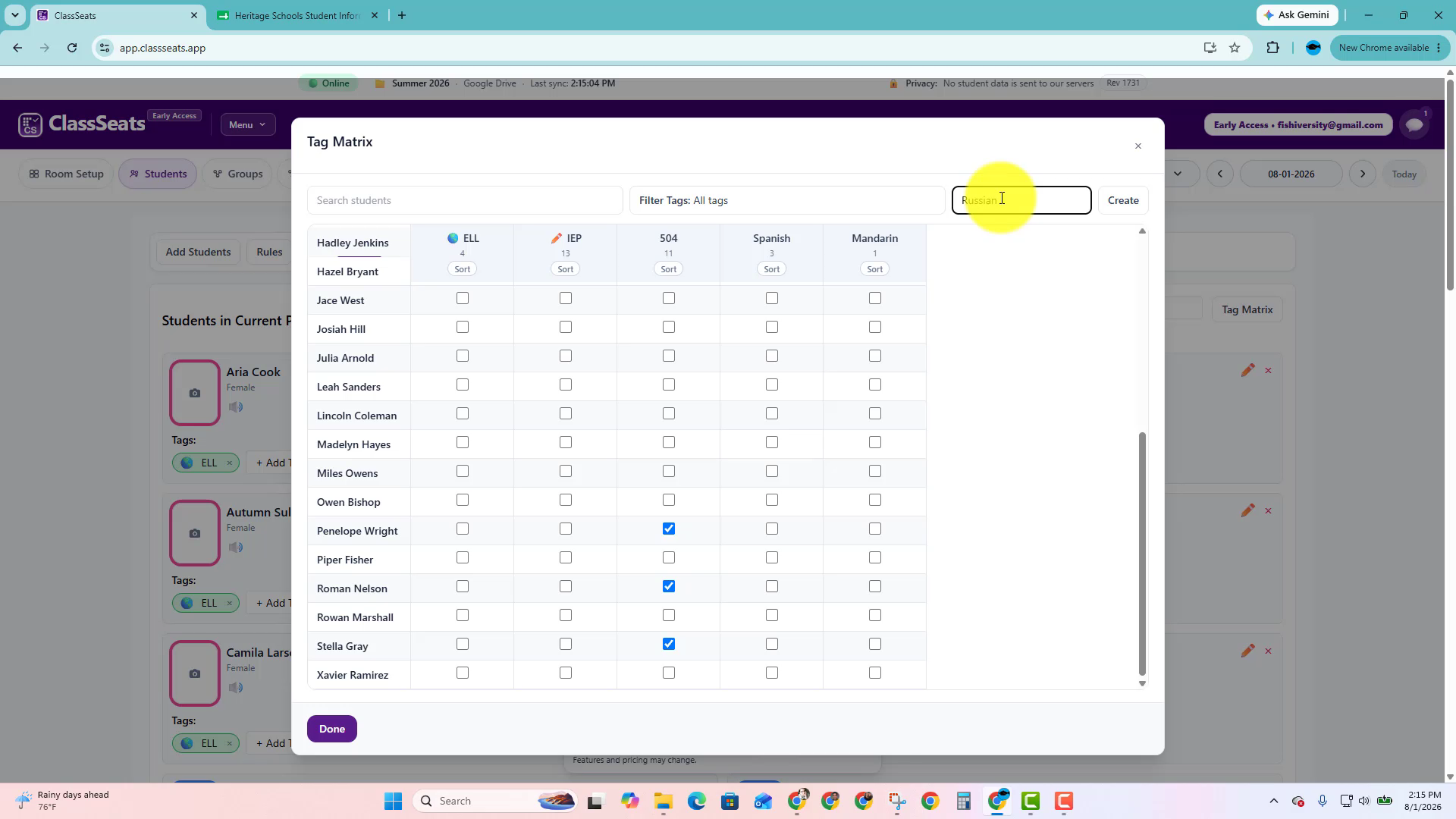
Task: Remove ELL tag from Aria Cook
Action: 229,463
